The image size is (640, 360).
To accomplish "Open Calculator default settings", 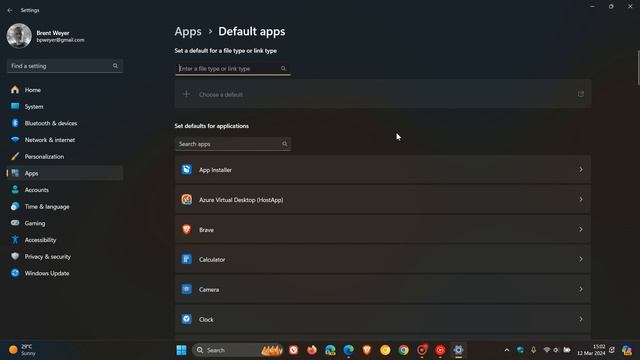I will click(383, 259).
